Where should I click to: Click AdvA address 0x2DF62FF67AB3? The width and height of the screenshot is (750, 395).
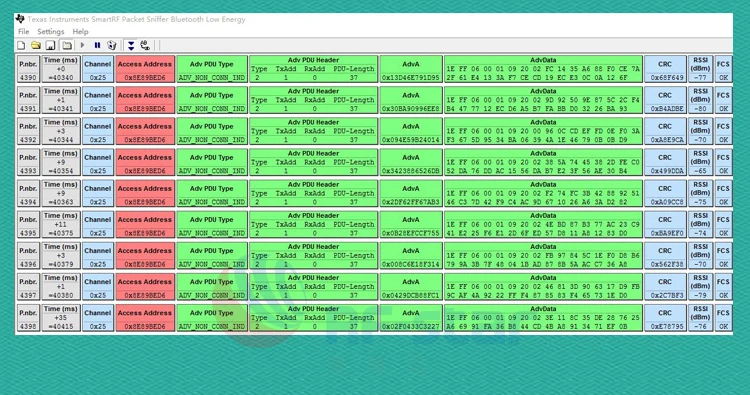click(x=410, y=202)
